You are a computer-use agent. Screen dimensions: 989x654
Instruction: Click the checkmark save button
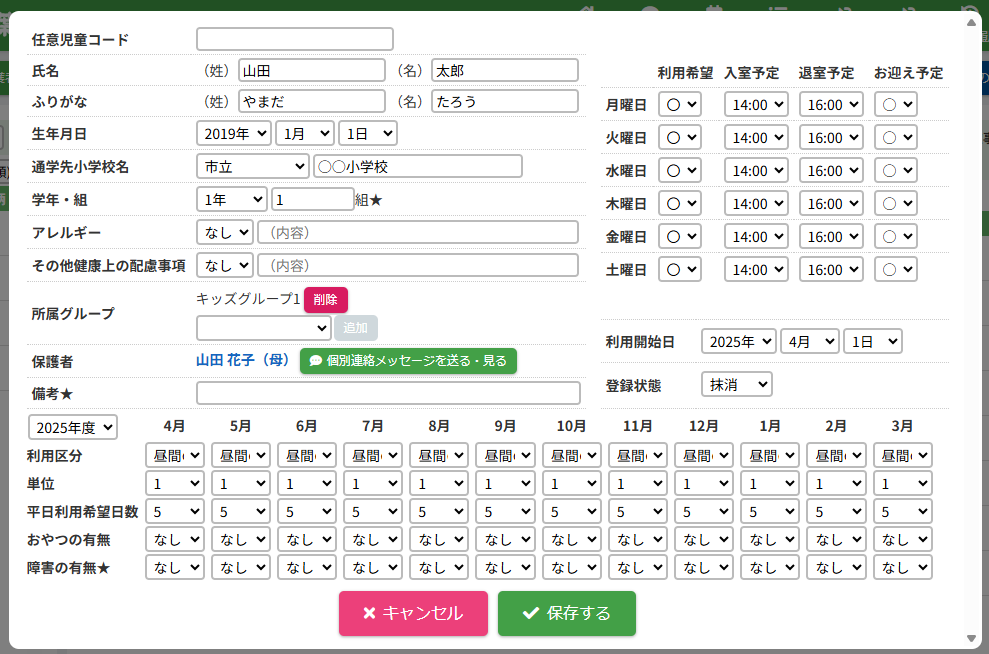[566, 613]
